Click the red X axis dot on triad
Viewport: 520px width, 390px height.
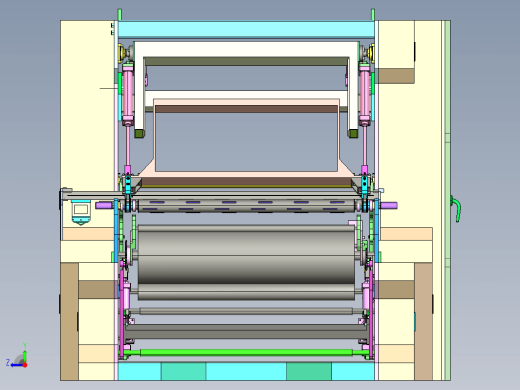pyautogui.click(x=25, y=365)
